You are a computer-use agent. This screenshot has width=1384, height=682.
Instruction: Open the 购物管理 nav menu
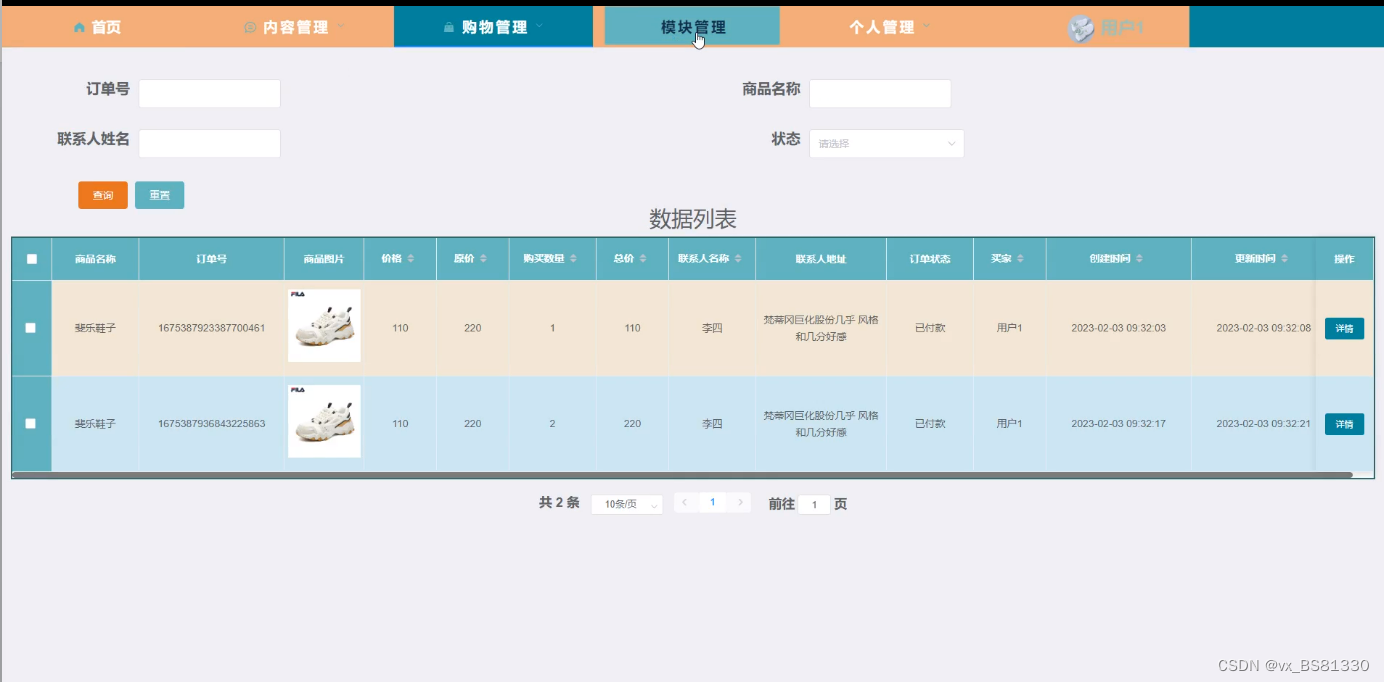click(x=494, y=27)
